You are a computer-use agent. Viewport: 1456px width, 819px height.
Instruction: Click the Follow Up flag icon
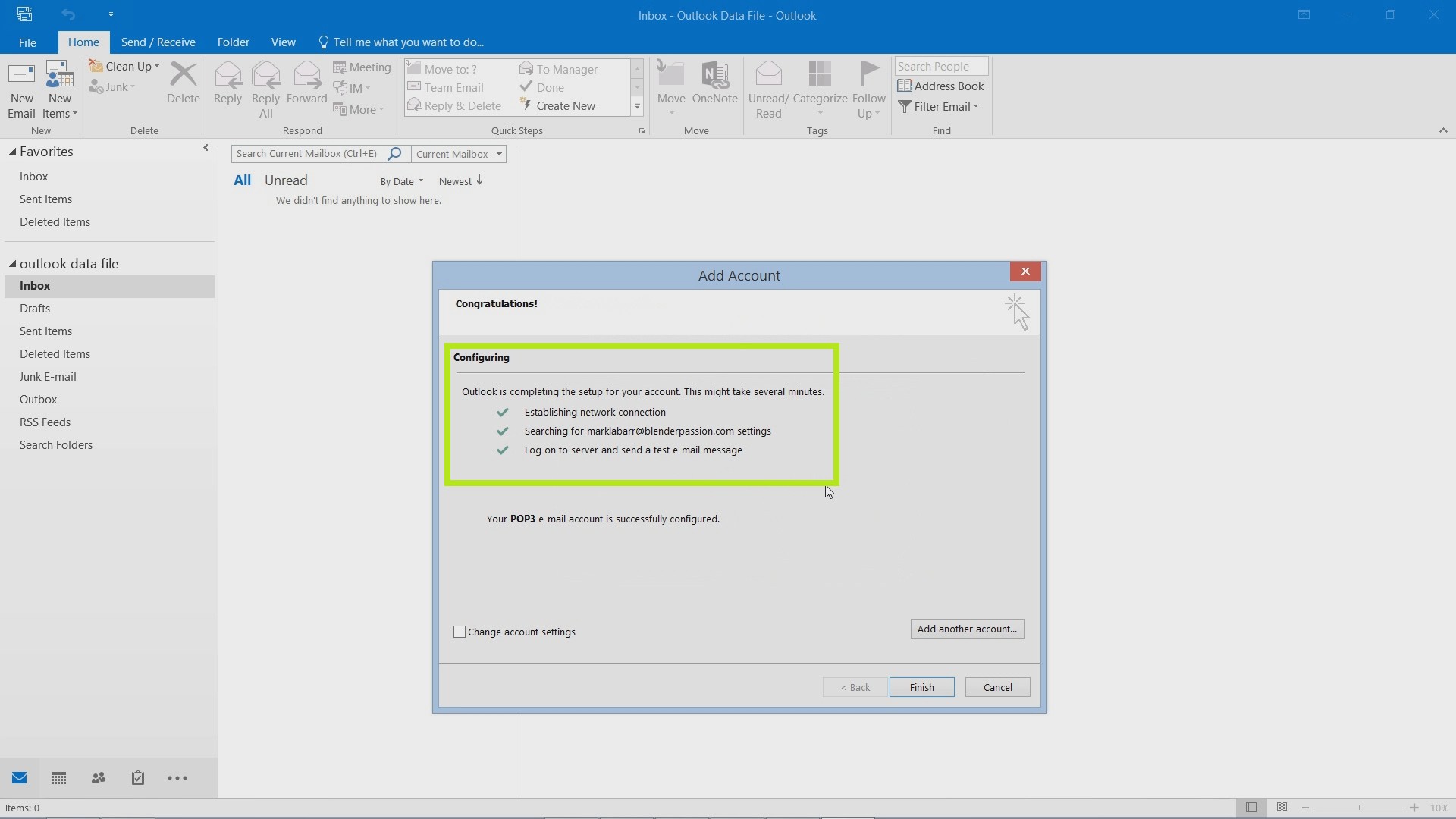click(869, 75)
